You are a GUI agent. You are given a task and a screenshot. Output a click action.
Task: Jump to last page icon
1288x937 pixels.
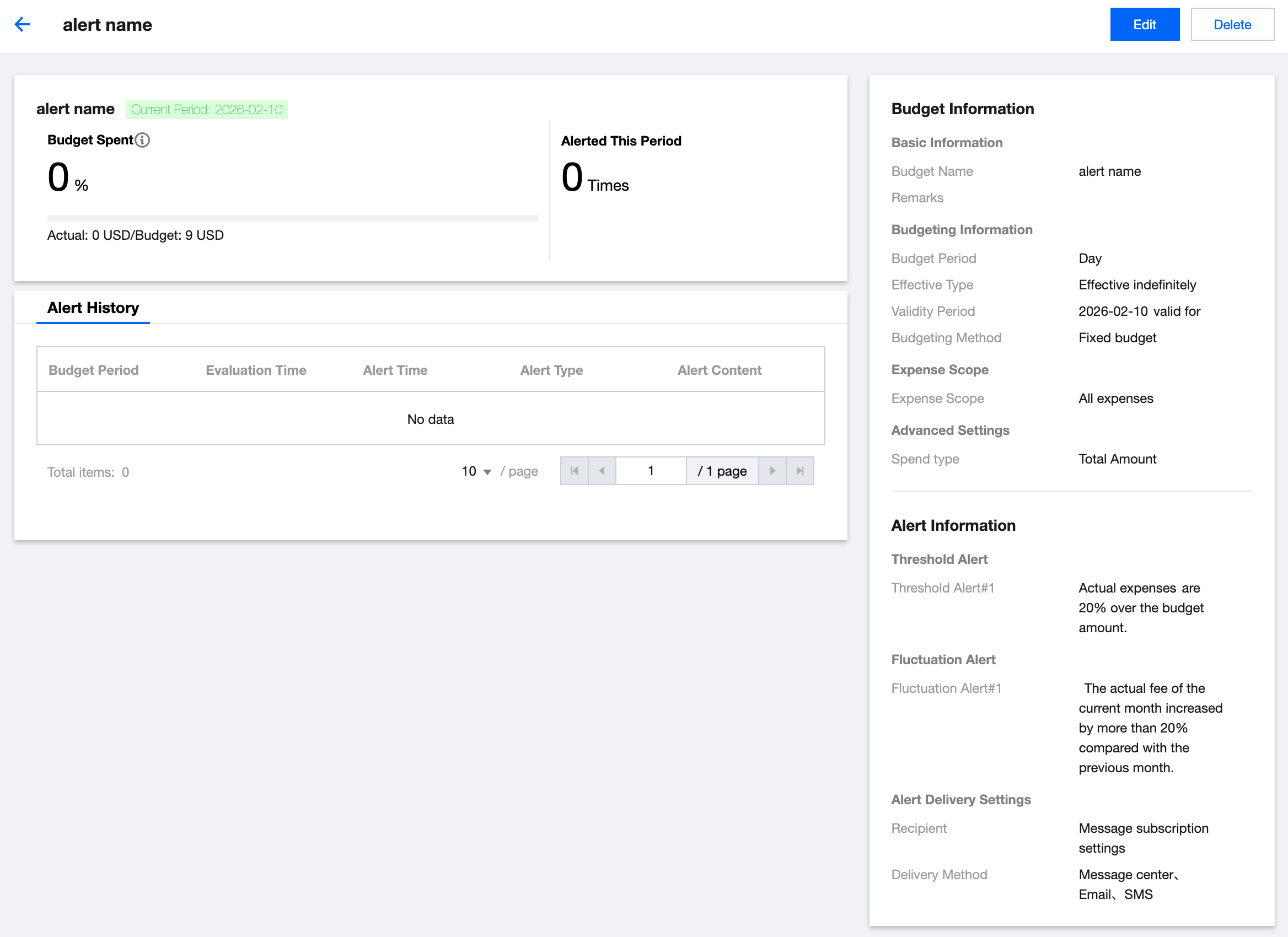click(x=800, y=471)
